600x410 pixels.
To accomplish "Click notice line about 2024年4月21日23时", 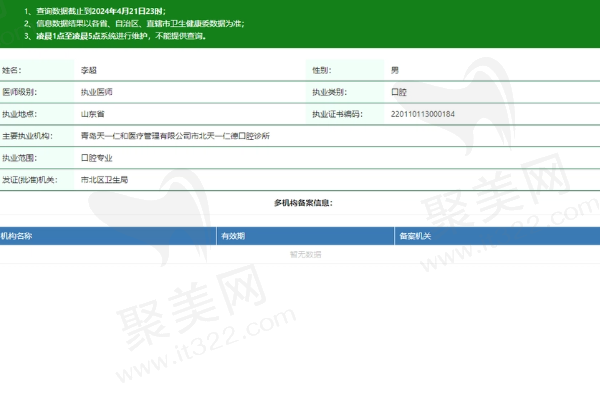I will 95,11.
